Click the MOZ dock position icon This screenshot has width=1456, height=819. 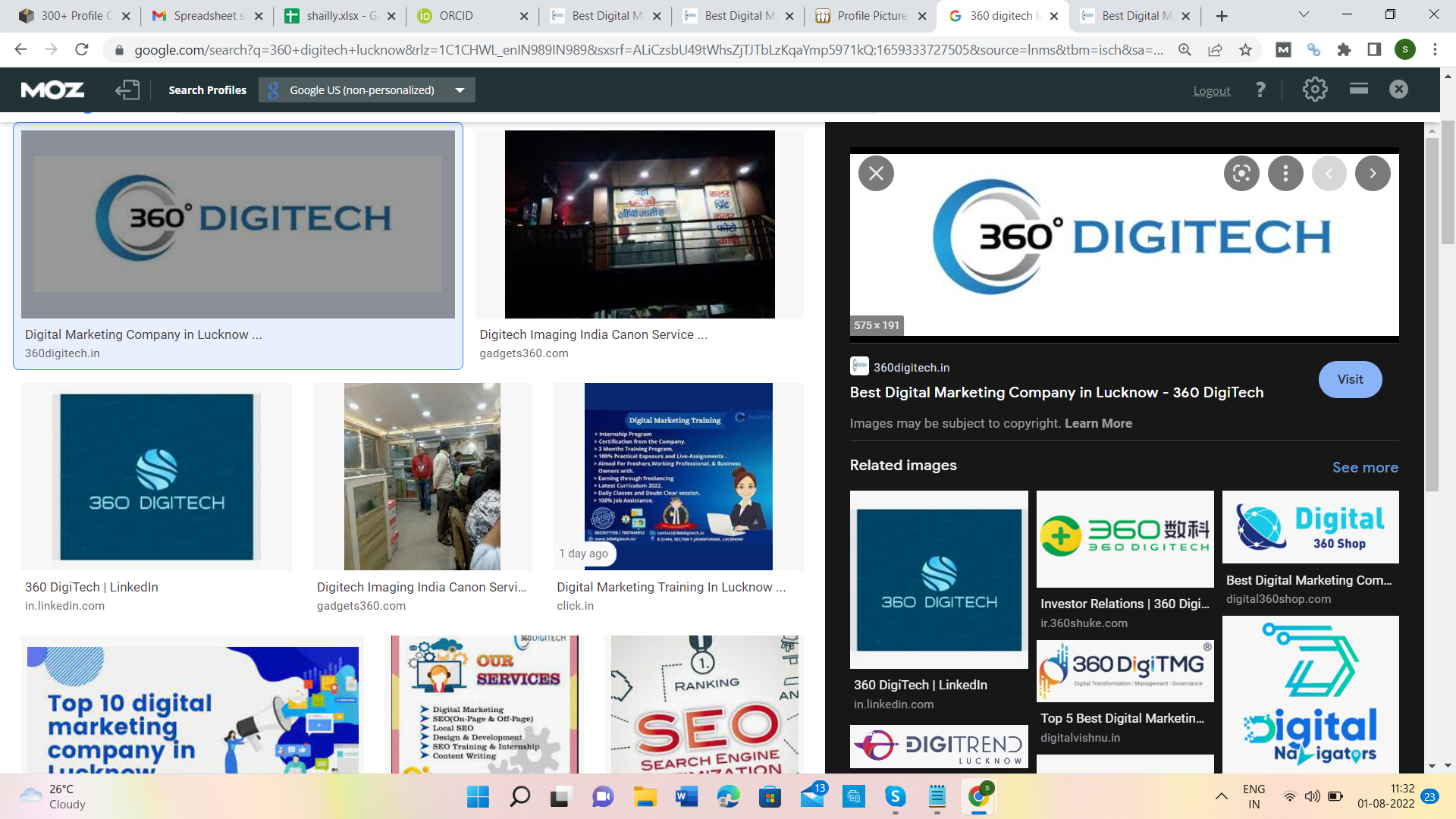(1359, 89)
